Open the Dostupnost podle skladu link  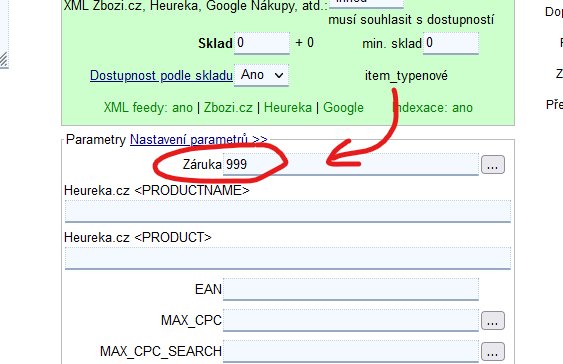[161, 75]
